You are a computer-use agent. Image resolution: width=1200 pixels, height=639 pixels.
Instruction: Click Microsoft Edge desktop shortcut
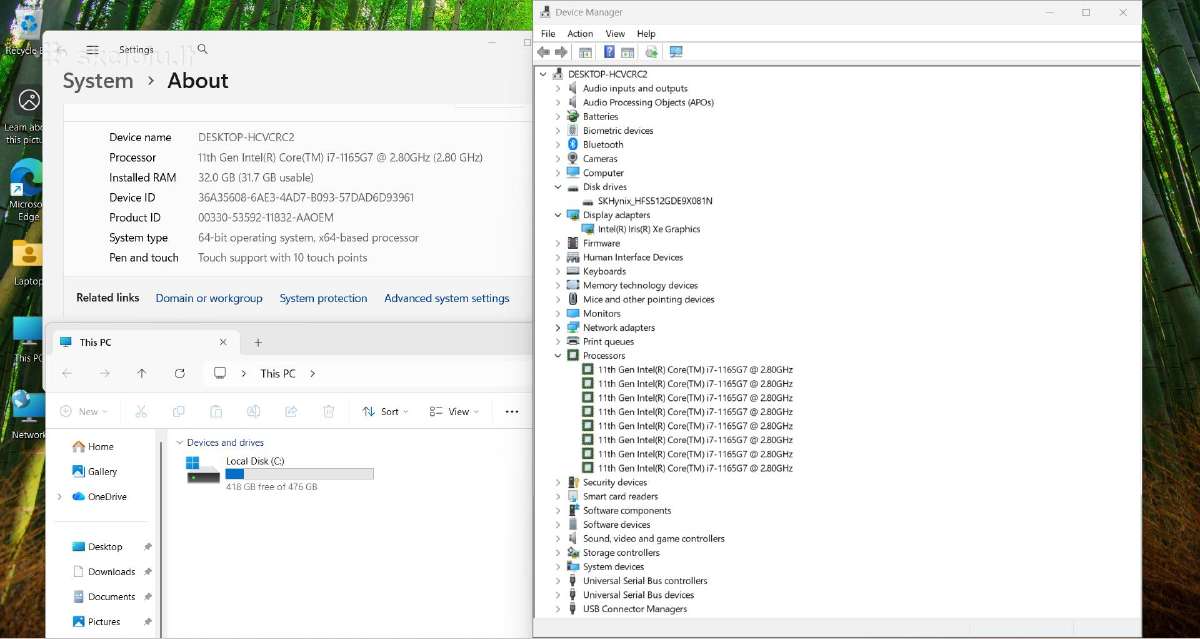pyautogui.click(x=27, y=190)
